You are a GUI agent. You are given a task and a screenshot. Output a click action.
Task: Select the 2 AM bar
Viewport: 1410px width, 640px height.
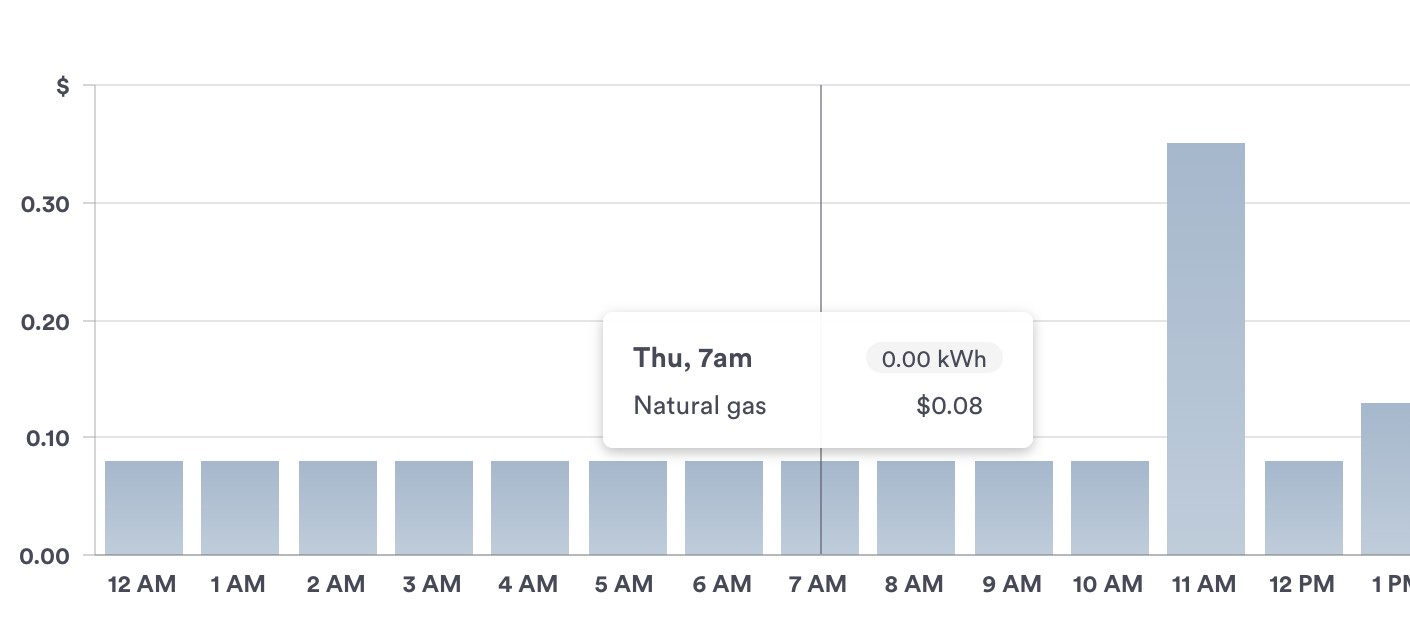click(x=338, y=507)
